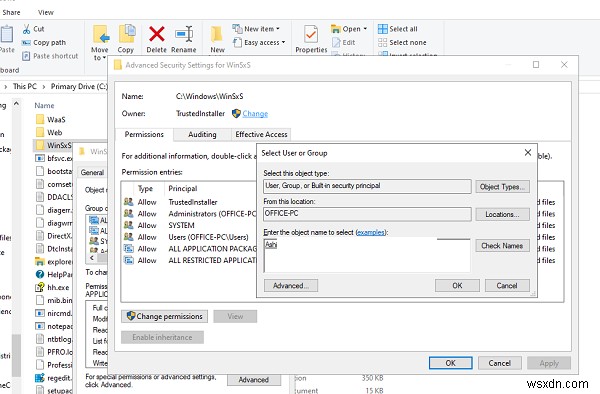Screen dimensions: 600x394
Task: Click the Cut icon in ribbon
Action: 26,29
